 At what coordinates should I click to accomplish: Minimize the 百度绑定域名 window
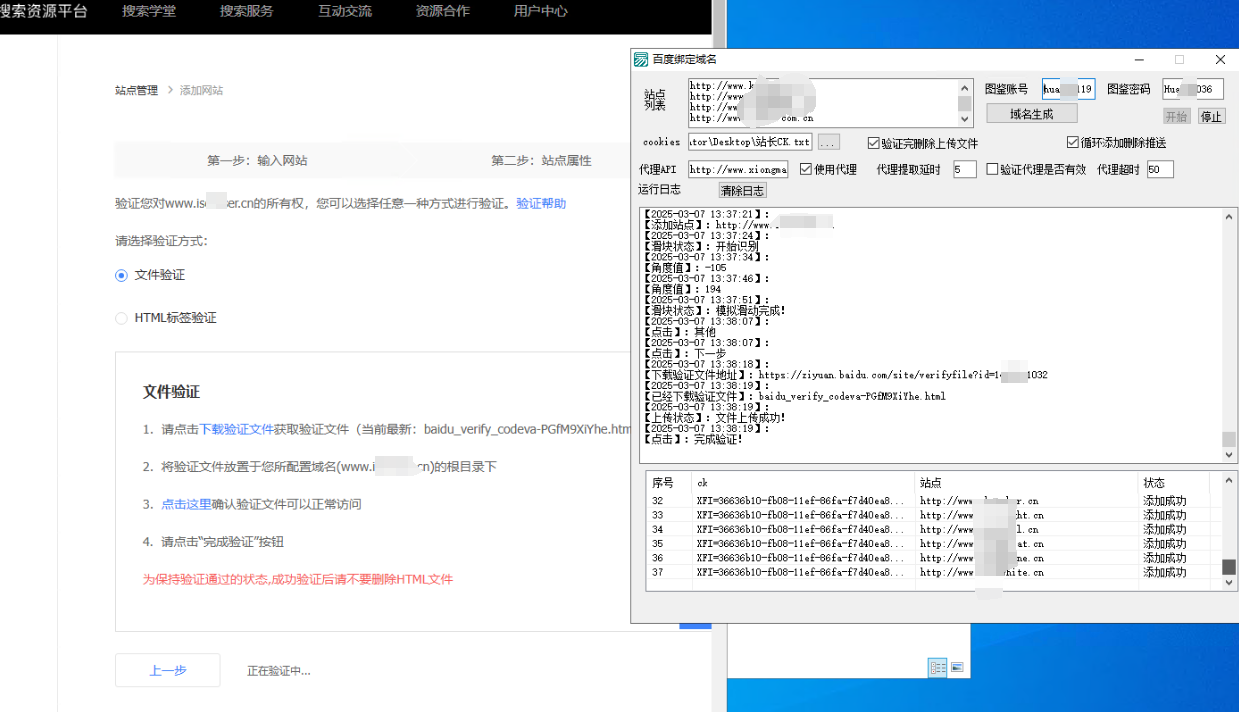pos(1139,59)
